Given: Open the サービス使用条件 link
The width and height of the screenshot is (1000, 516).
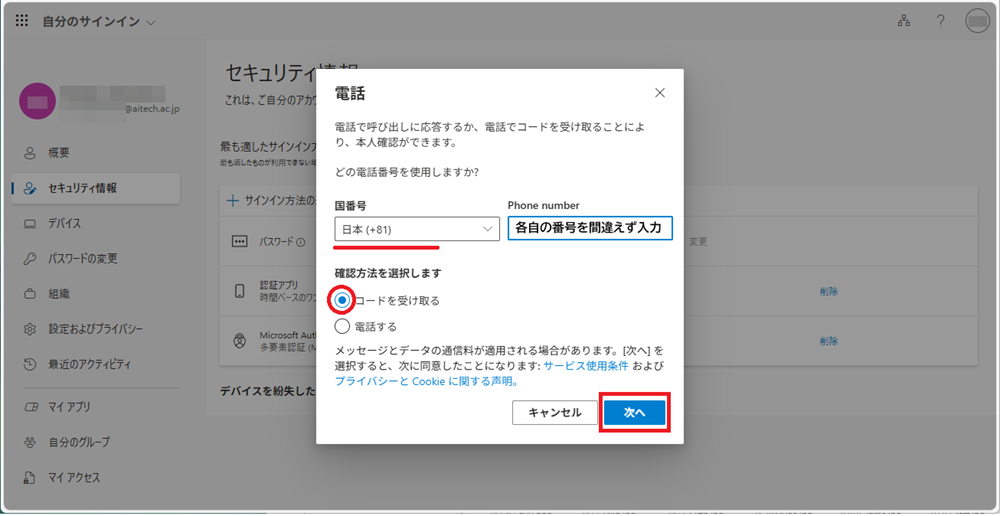Looking at the screenshot, I should 586,366.
